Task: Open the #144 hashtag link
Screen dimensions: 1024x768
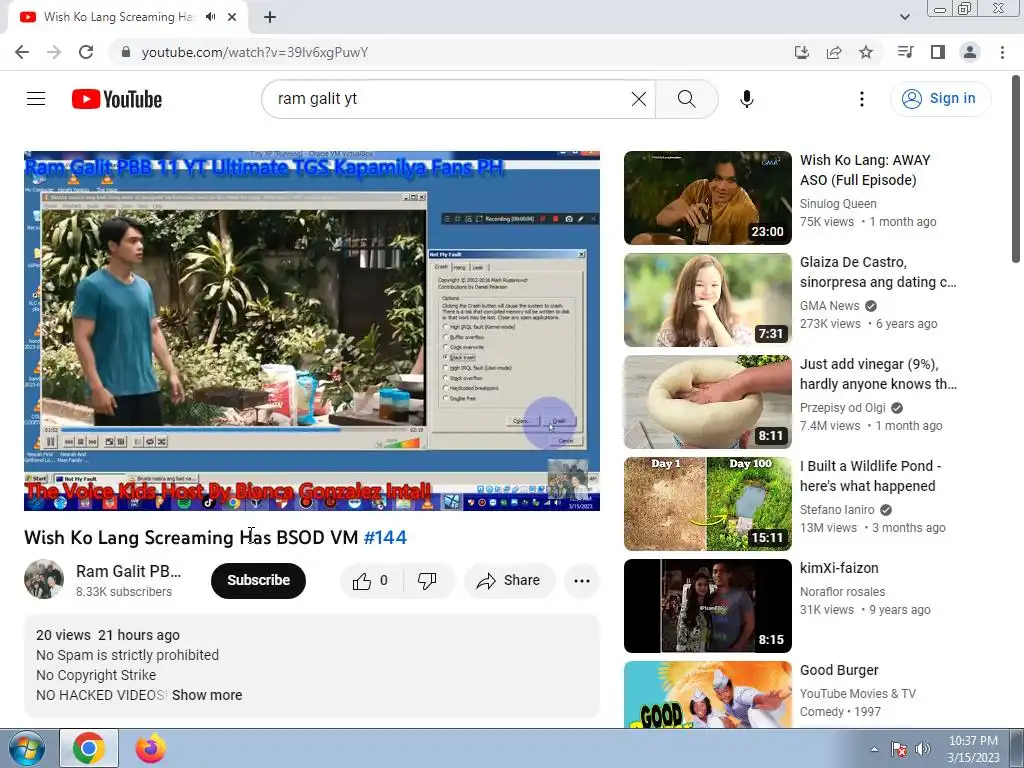Action: click(x=385, y=537)
